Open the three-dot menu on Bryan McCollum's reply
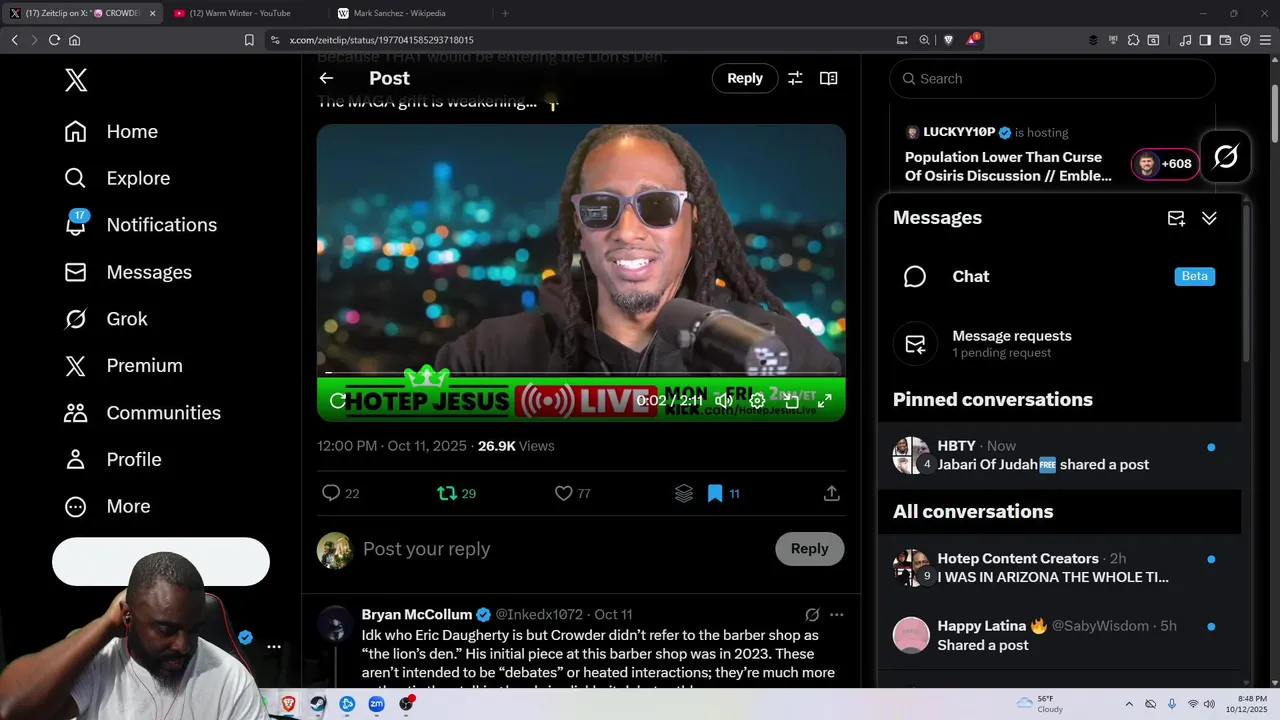 pos(837,615)
